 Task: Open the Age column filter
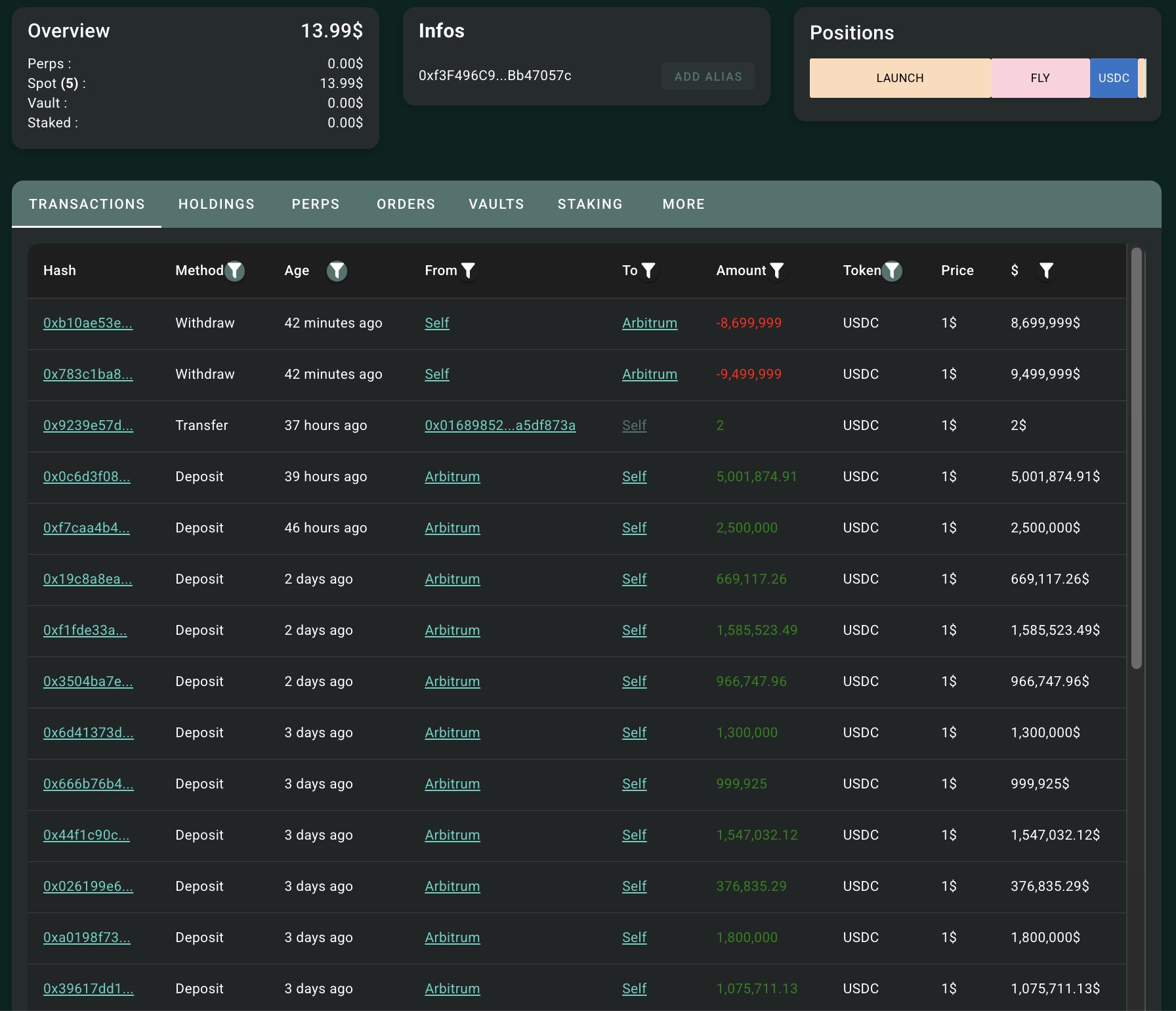337,270
